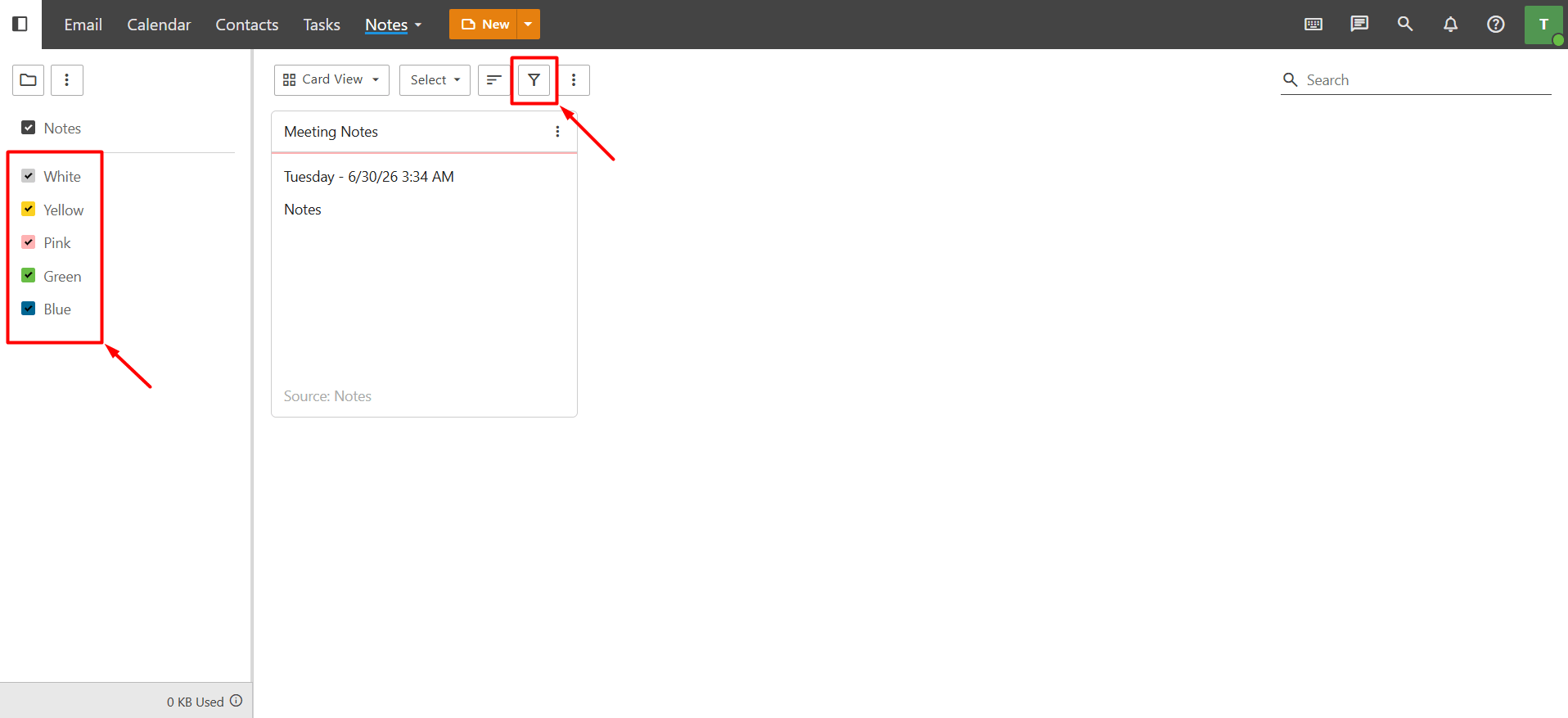Go to the Tasks section
Screen dimensions: 1568x718
[322, 25]
